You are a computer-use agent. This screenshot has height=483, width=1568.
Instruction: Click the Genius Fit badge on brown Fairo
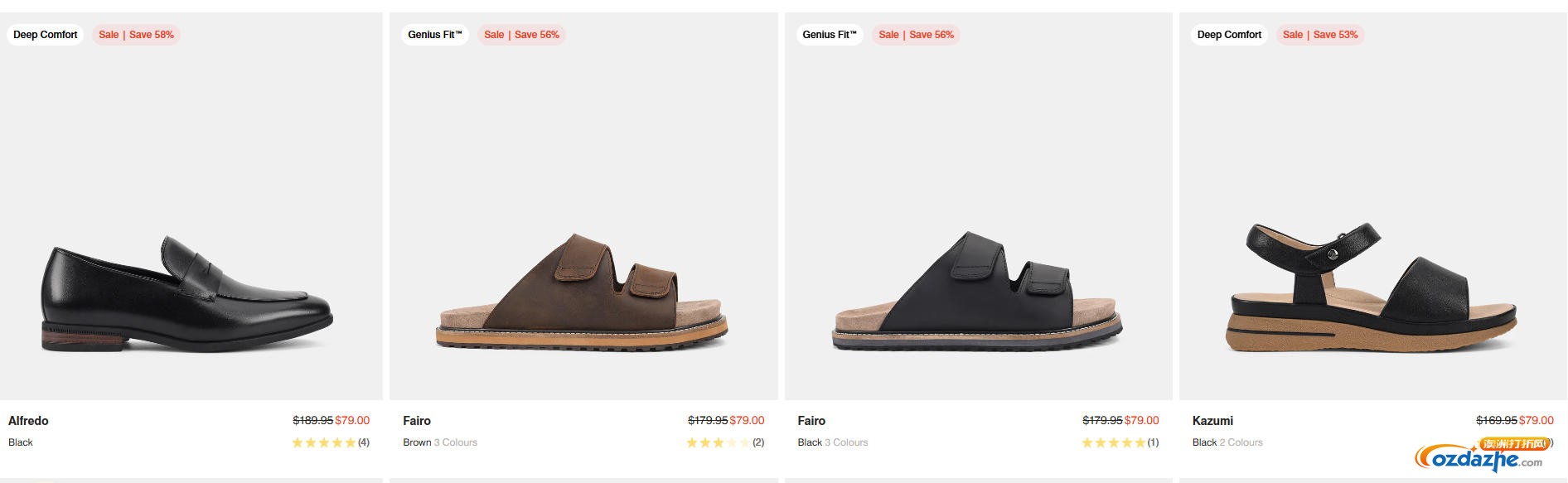(x=435, y=35)
